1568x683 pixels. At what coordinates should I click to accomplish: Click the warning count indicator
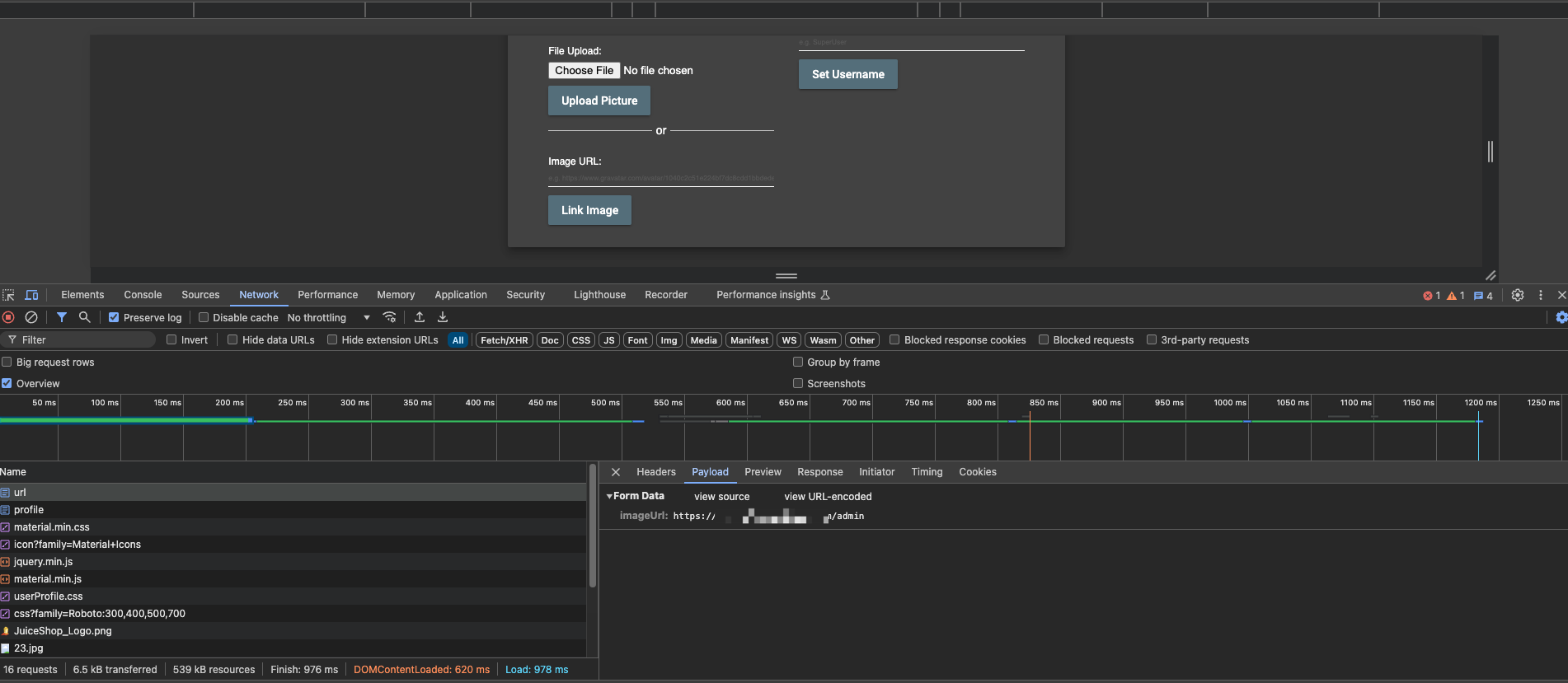[1456, 296]
